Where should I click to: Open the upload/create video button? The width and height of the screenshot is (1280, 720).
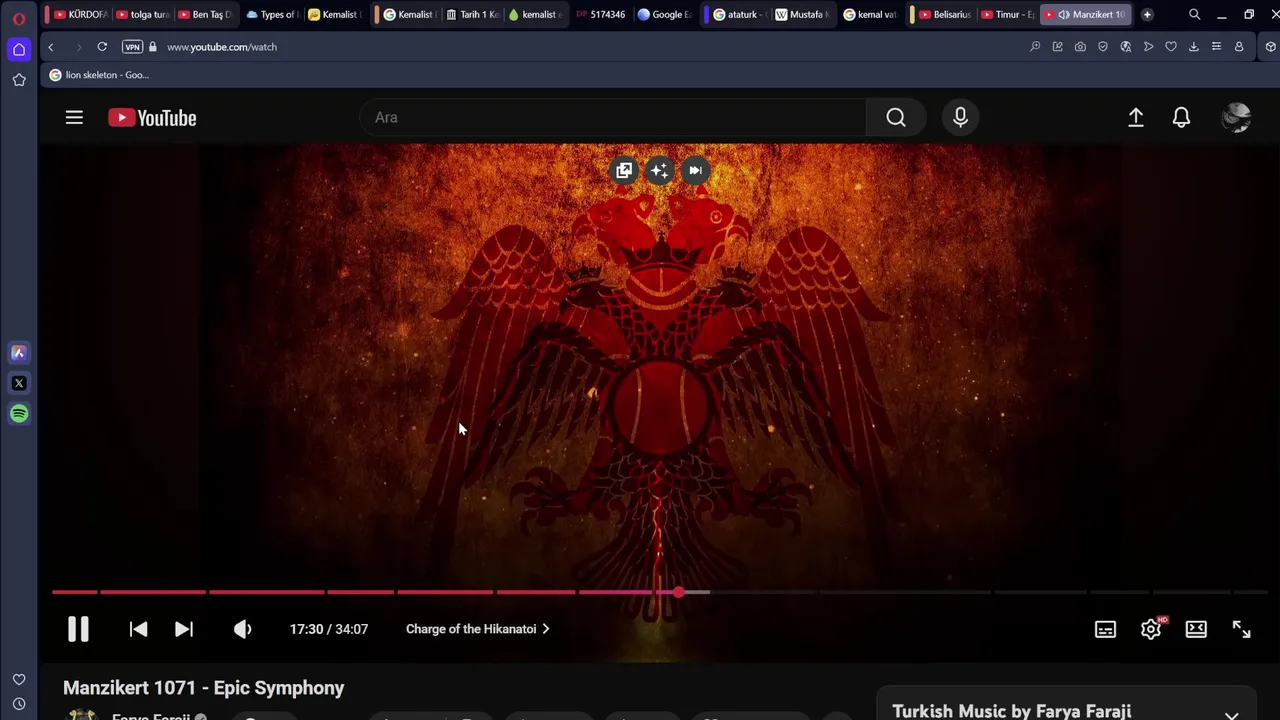click(x=1136, y=118)
